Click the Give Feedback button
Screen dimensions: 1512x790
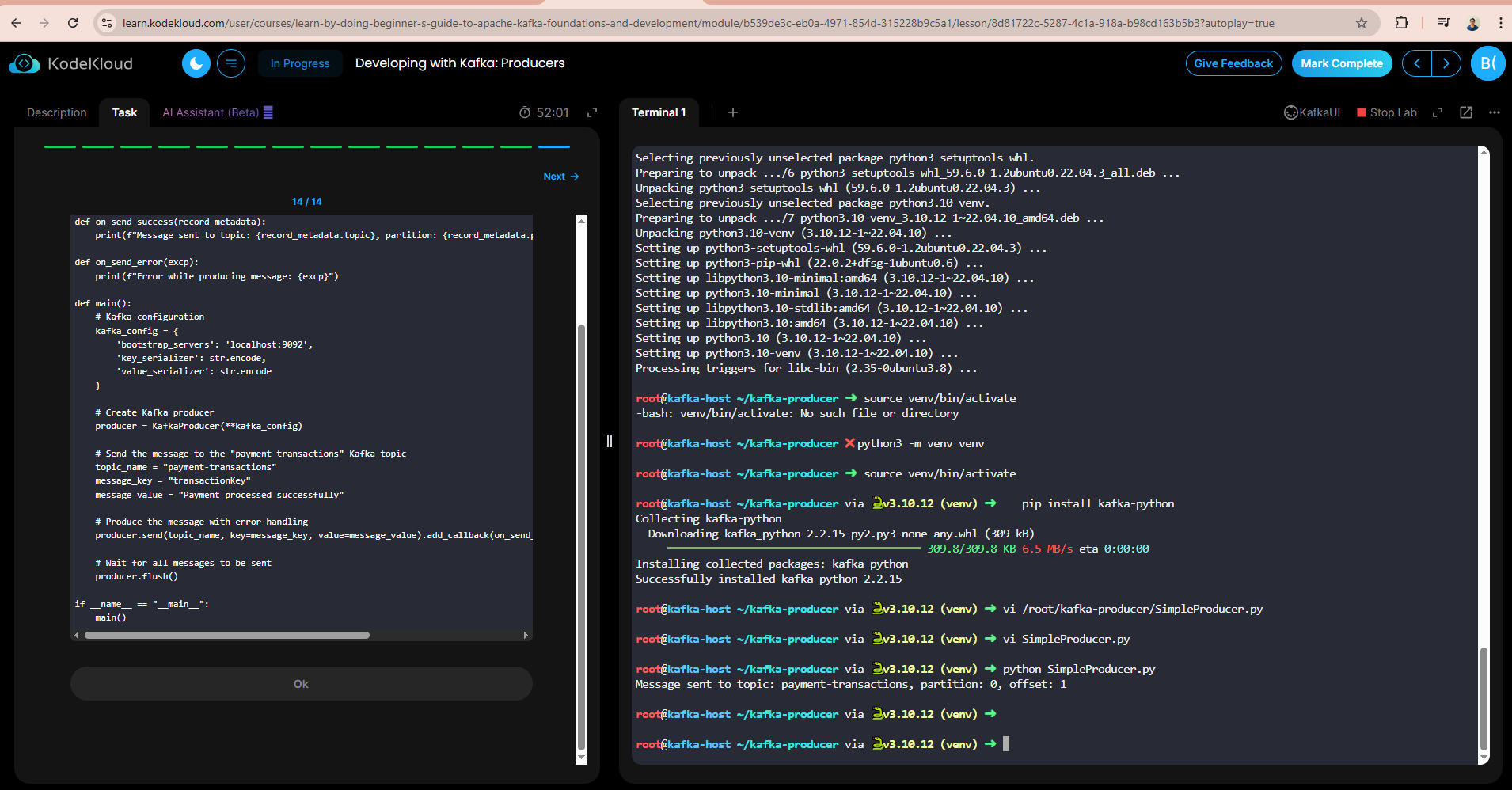[1233, 63]
